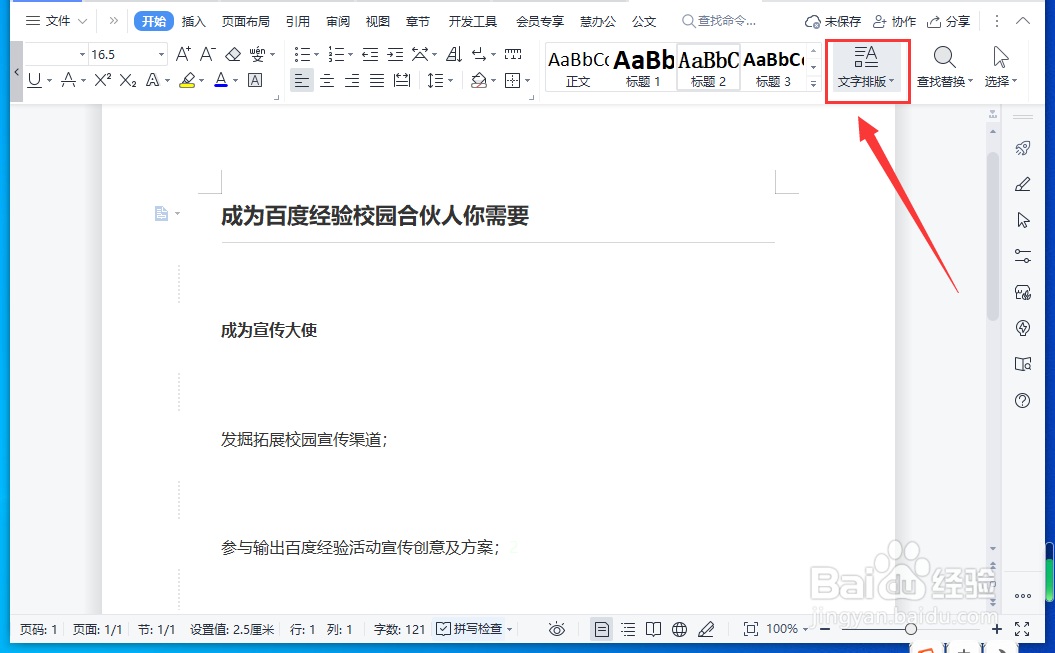The height and width of the screenshot is (653, 1055).
Task: Open the borders dropdown arrow
Action: [x=527, y=81]
